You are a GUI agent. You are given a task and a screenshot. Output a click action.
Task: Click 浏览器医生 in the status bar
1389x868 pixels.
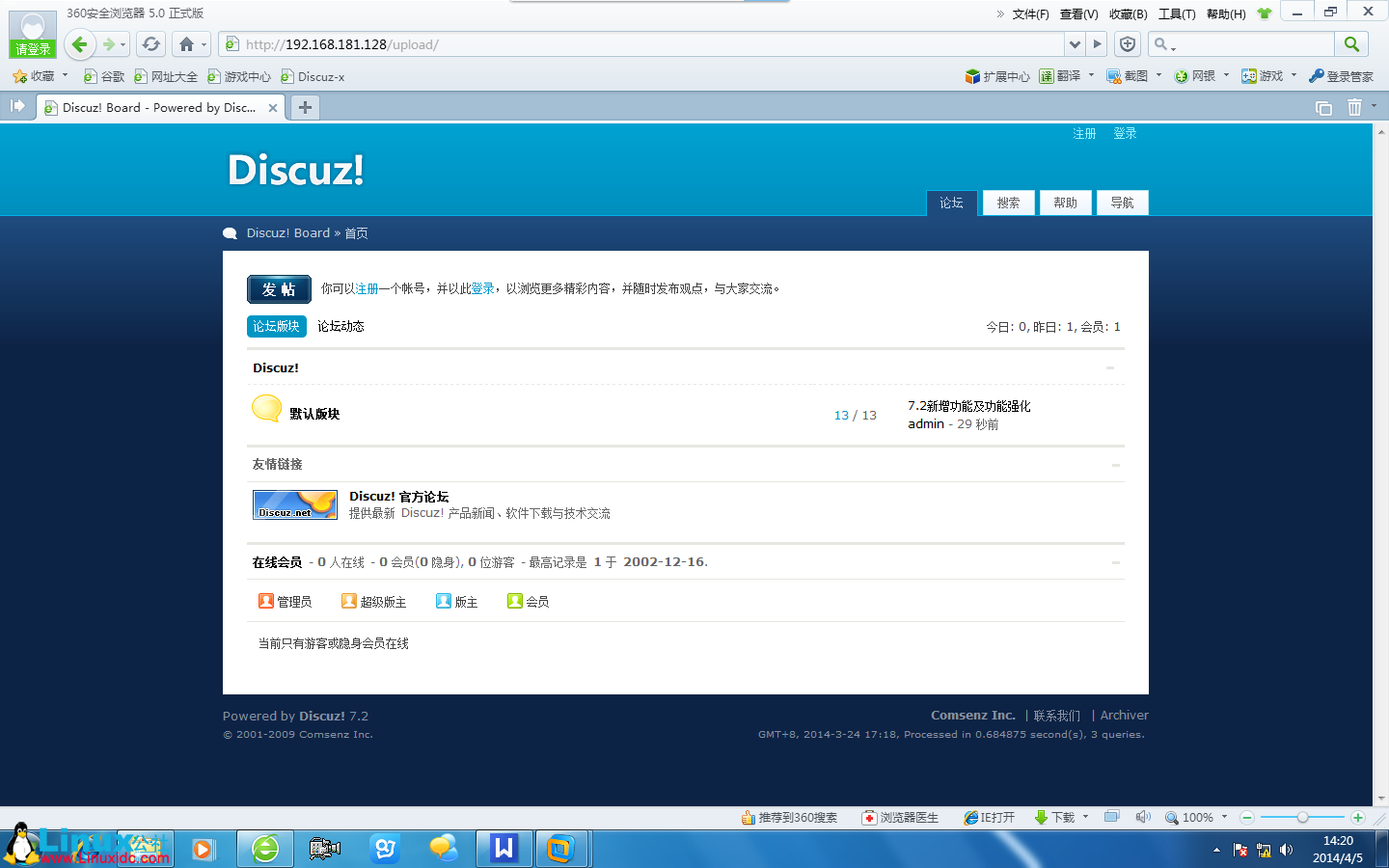(901, 817)
